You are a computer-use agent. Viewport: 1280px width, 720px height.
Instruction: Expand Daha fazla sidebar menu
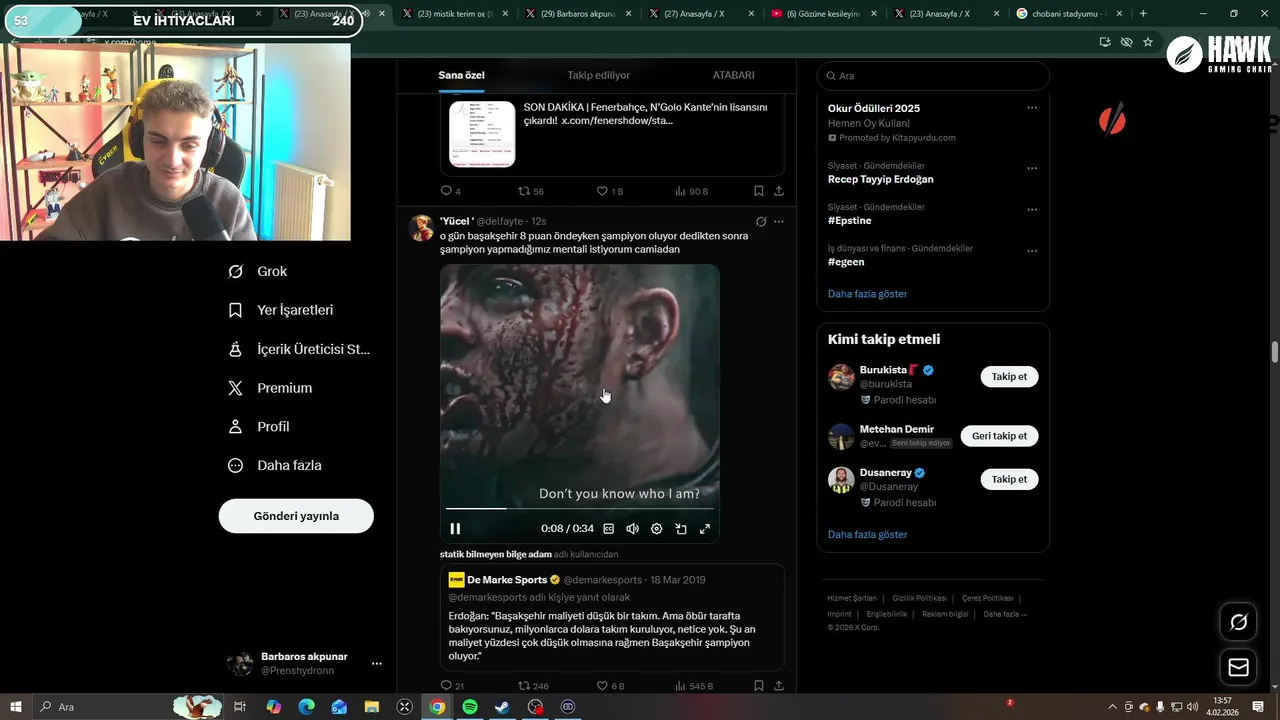pyautogui.click(x=275, y=465)
